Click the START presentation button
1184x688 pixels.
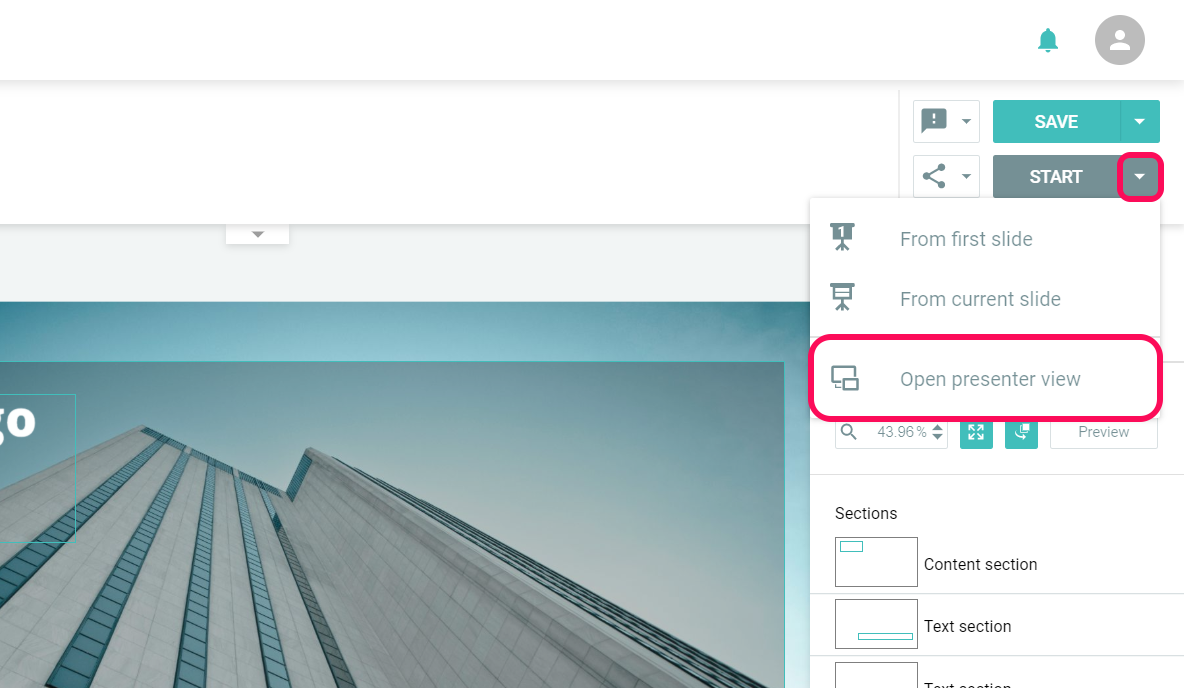1056,177
